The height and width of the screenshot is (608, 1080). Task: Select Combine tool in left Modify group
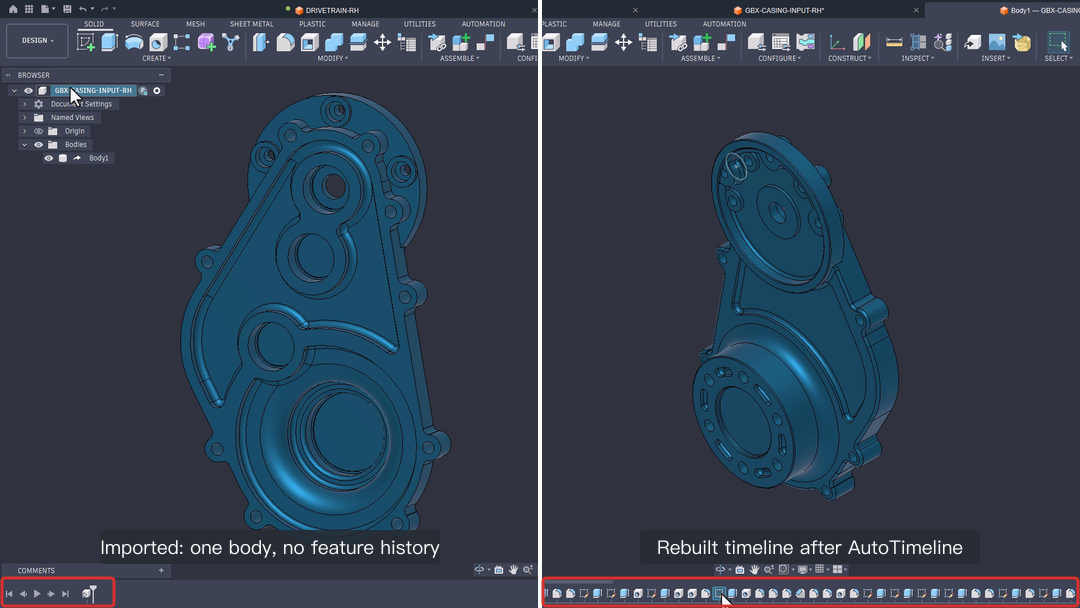coord(334,42)
